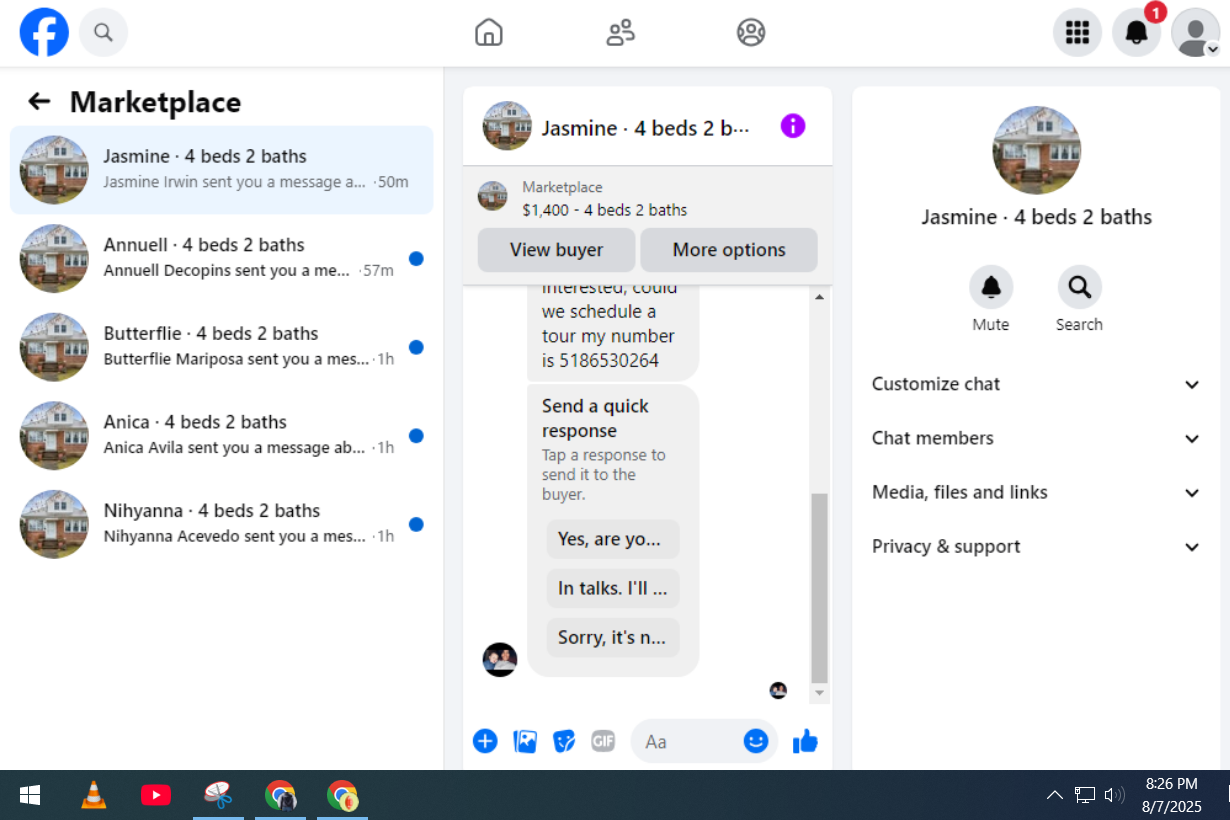Search in conversation with magnifier icon

click(x=1079, y=287)
